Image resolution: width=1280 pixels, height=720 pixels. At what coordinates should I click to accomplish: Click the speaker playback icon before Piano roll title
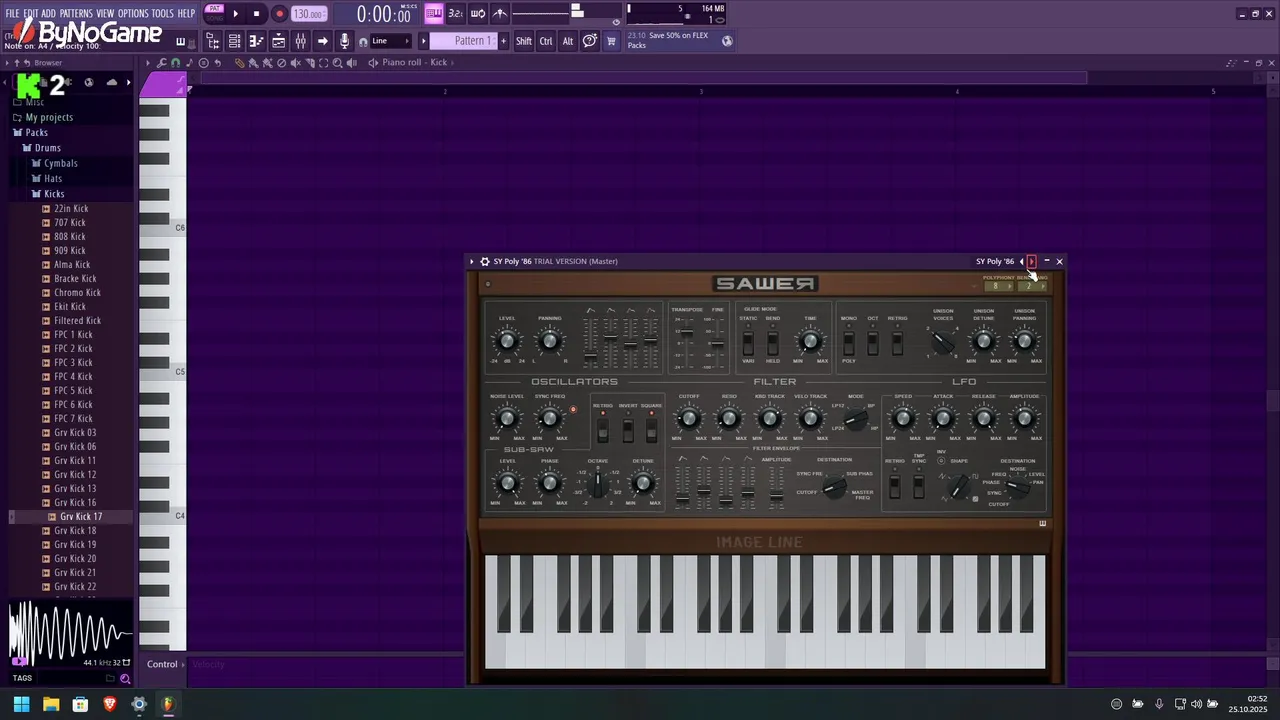point(373,62)
